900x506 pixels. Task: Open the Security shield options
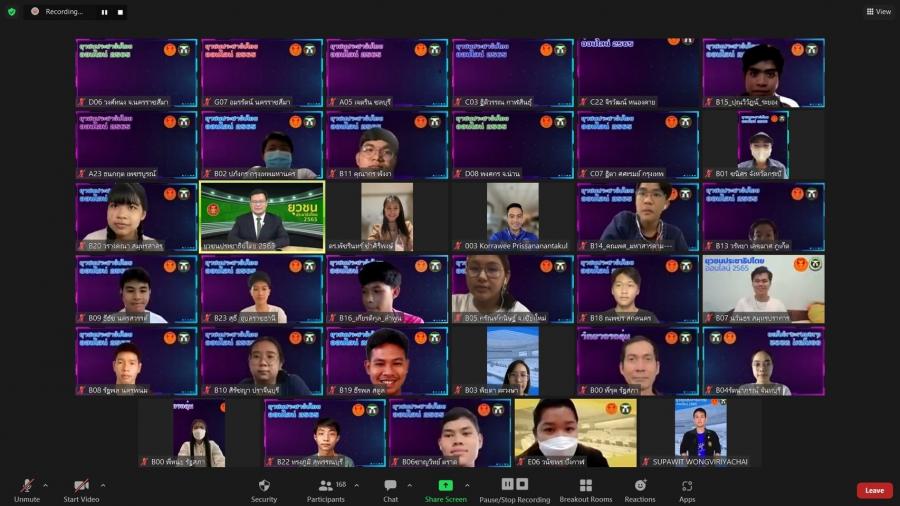tap(264, 489)
